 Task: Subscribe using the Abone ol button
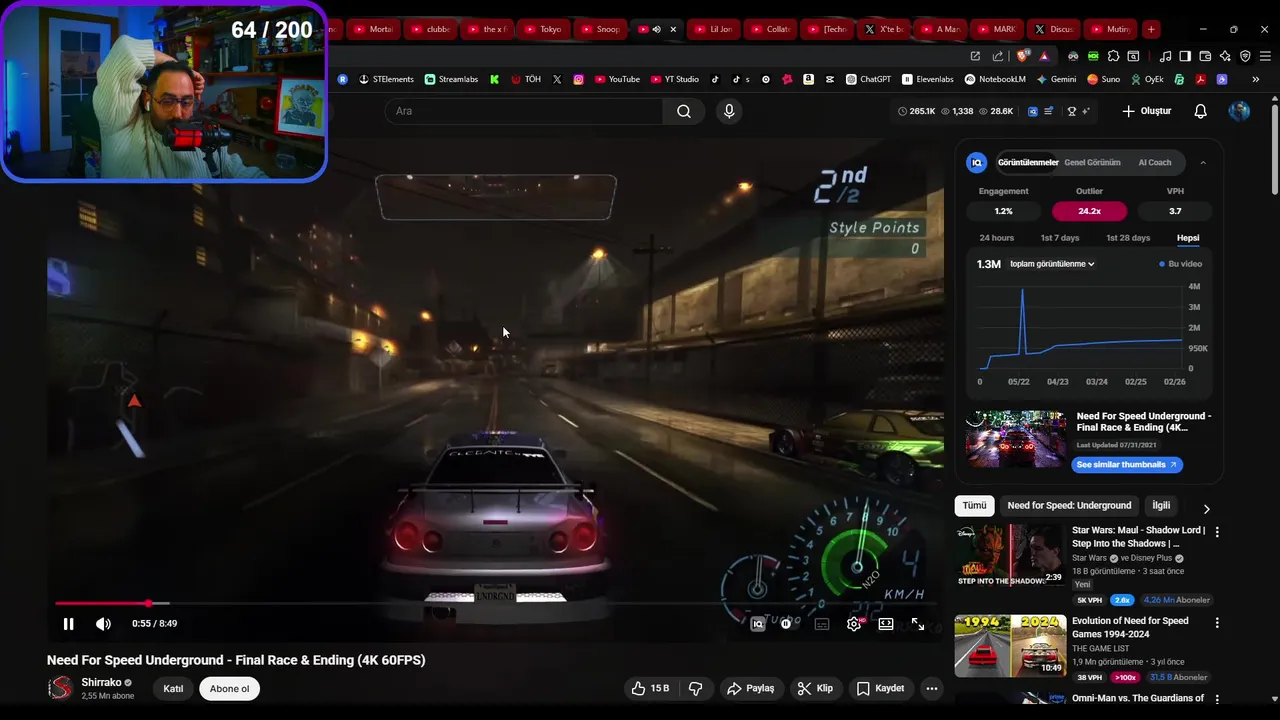(x=229, y=688)
